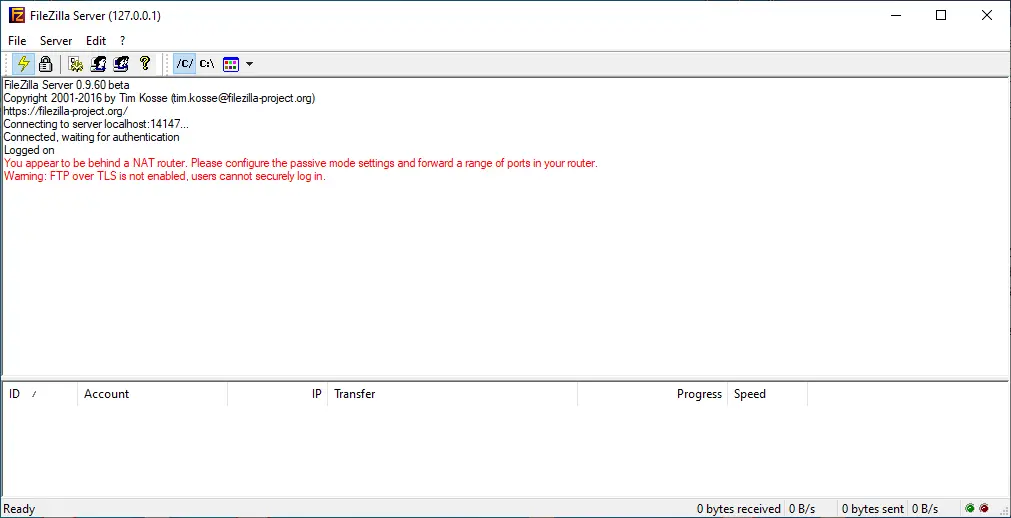Viewport: 1011px width, 518px height.
Task: Sort connections by Speed column
Action: tap(767, 393)
